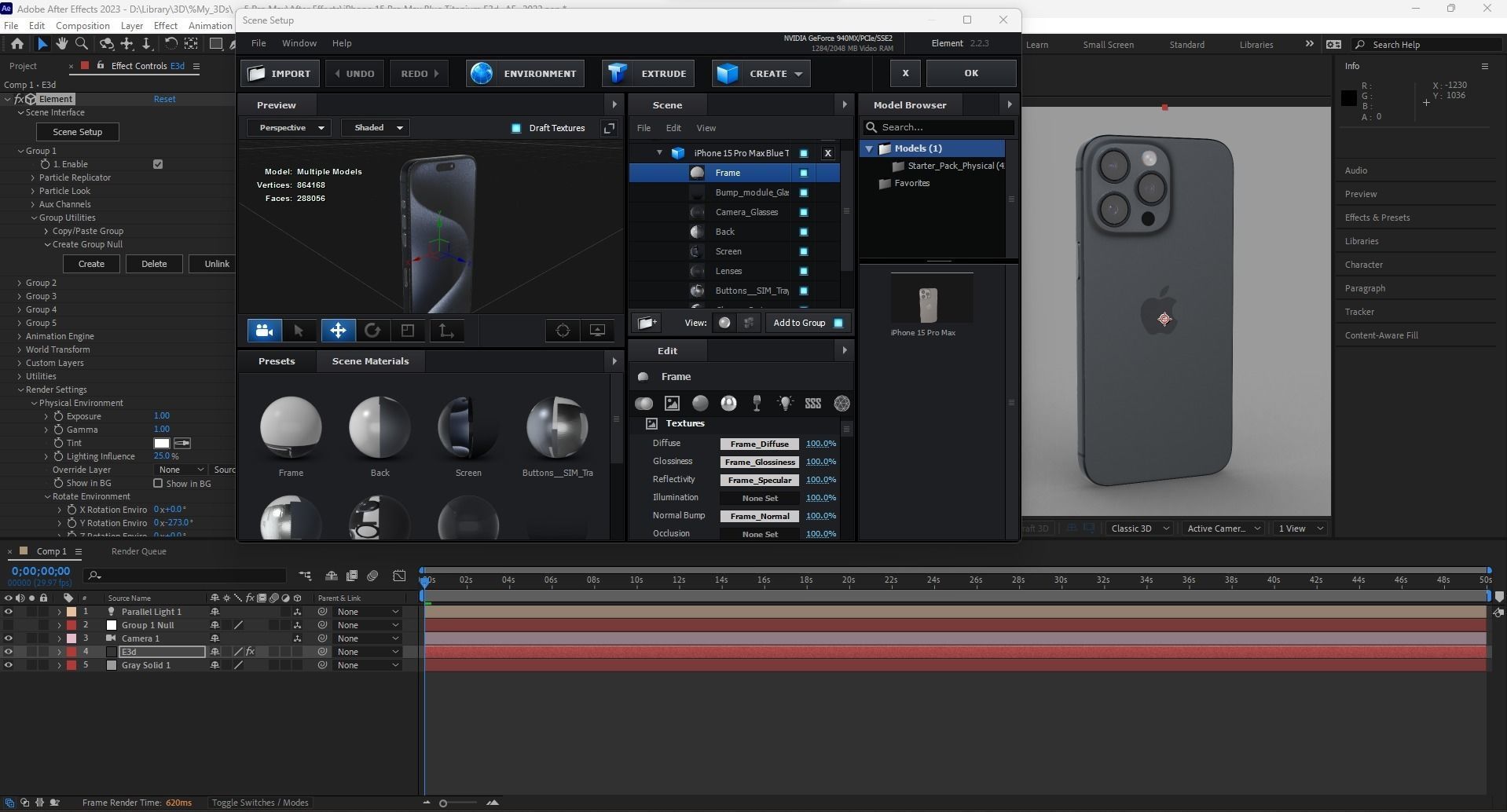Expand Group 2 in Effect Controls

coord(20,283)
